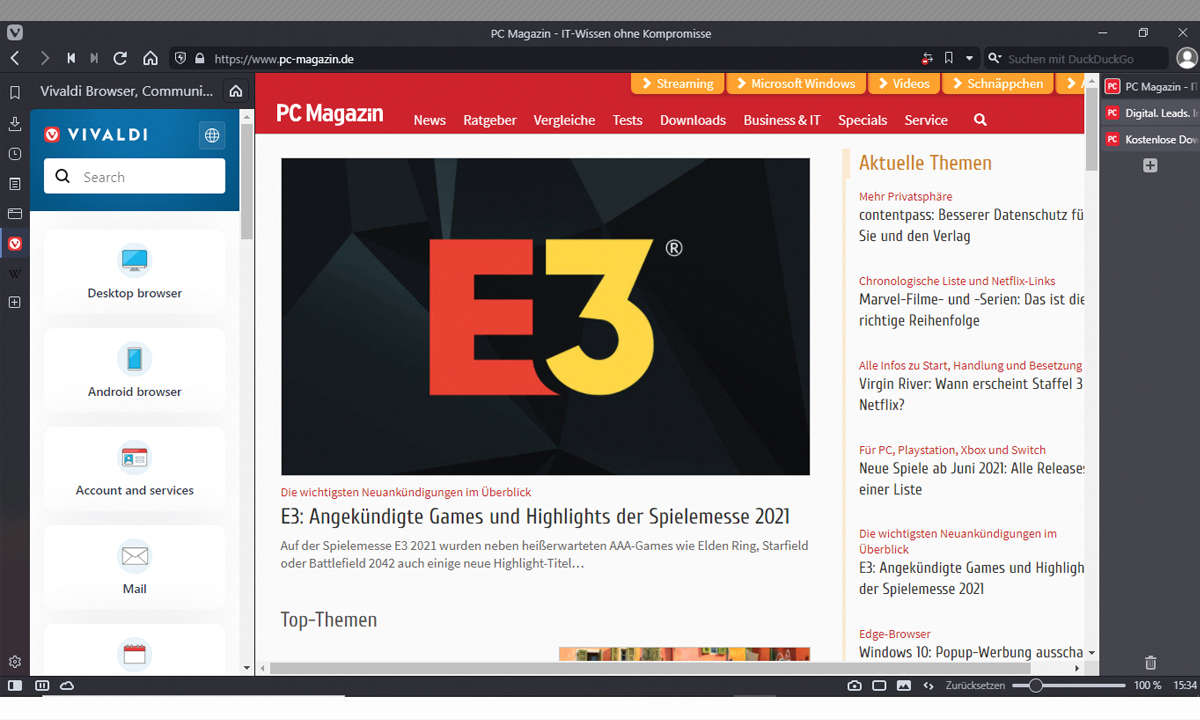Click the globe language icon in Vivaldi panel
Image resolution: width=1200 pixels, height=720 pixels.
click(212, 135)
